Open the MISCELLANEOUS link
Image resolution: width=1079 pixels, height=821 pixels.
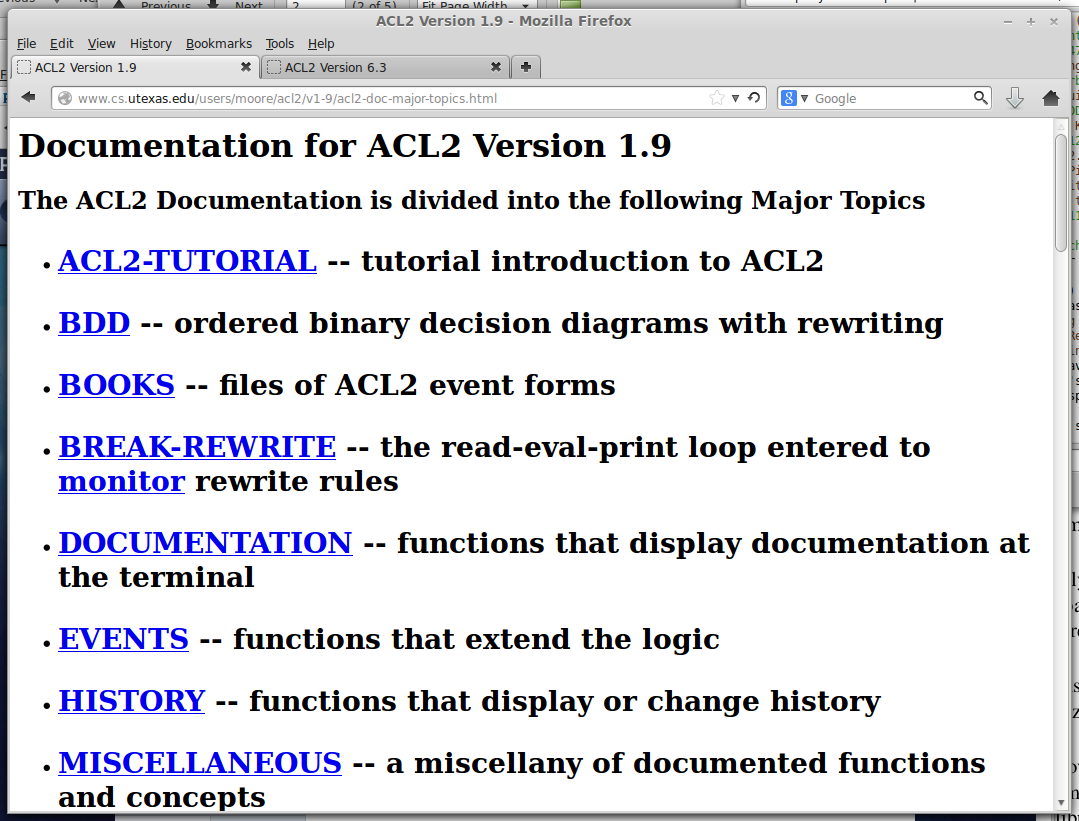[x=200, y=763]
